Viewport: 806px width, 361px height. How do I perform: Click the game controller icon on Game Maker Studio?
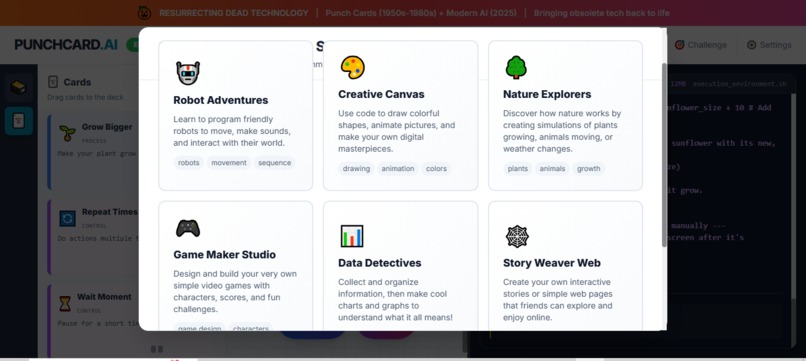(x=188, y=228)
